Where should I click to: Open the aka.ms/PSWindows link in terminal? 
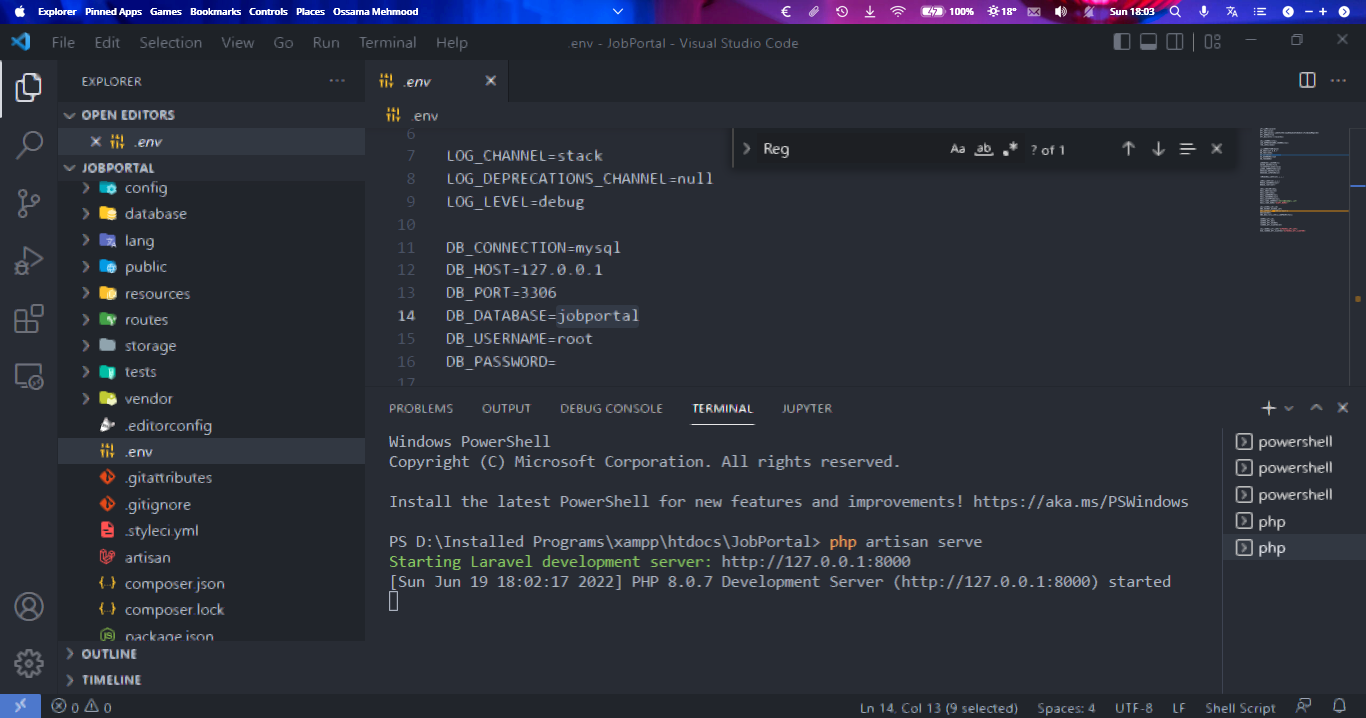click(x=1080, y=502)
